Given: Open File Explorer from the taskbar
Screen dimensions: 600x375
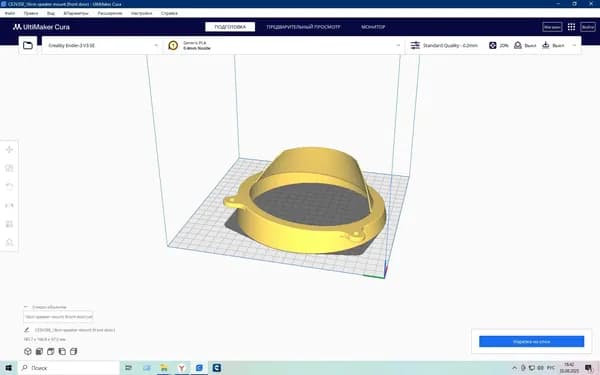Looking at the screenshot, I should pyautogui.click(x=164, y=368).
